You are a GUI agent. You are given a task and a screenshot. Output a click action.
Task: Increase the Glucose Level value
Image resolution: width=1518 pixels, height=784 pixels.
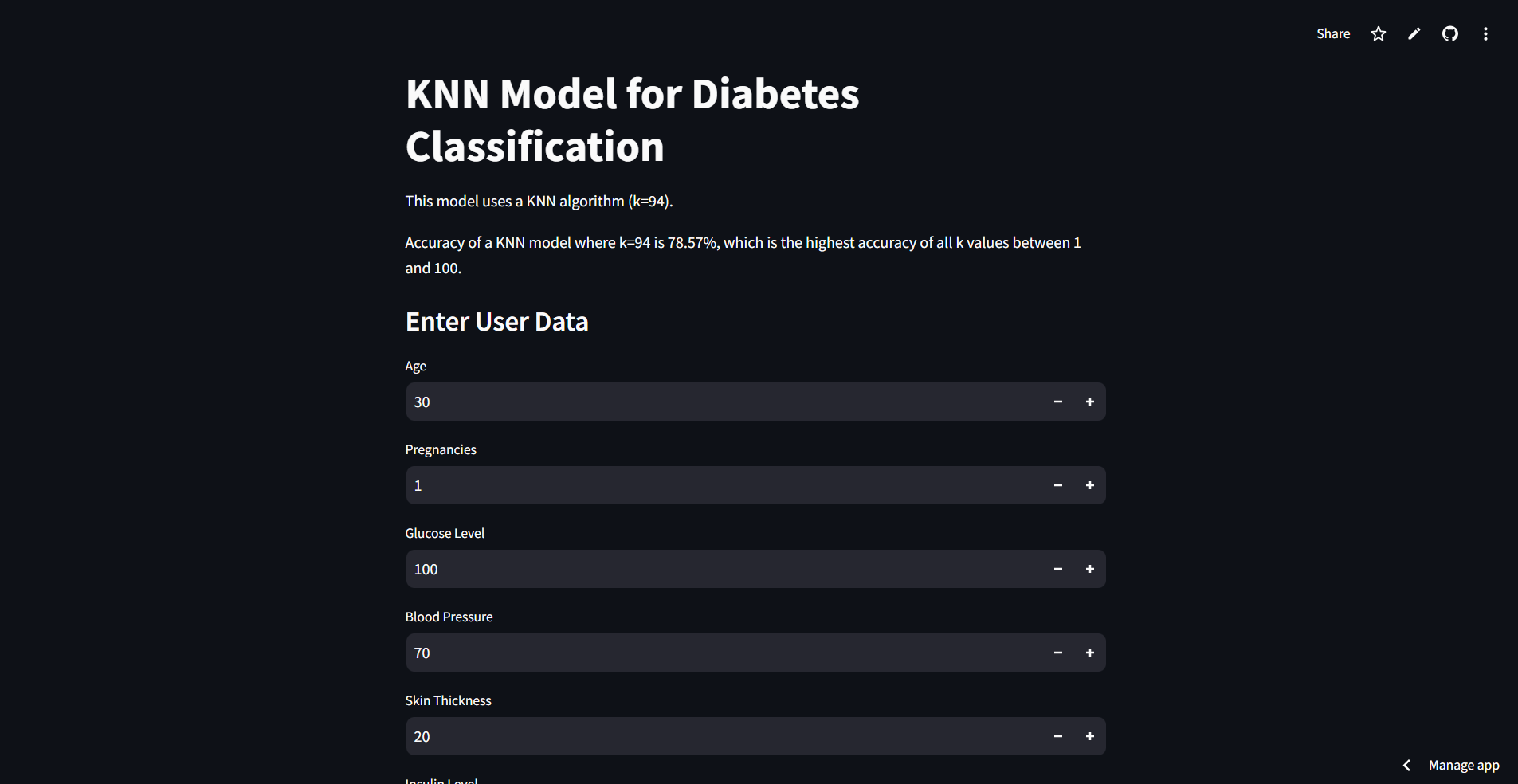pos(1089,569)
